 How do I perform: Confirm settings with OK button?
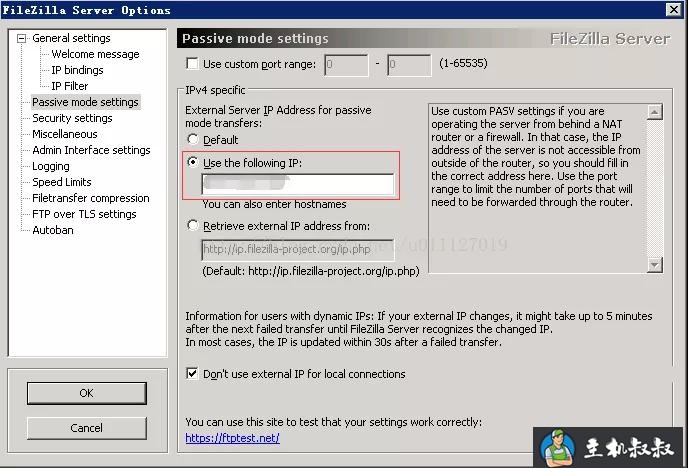(x=86, y=393)
